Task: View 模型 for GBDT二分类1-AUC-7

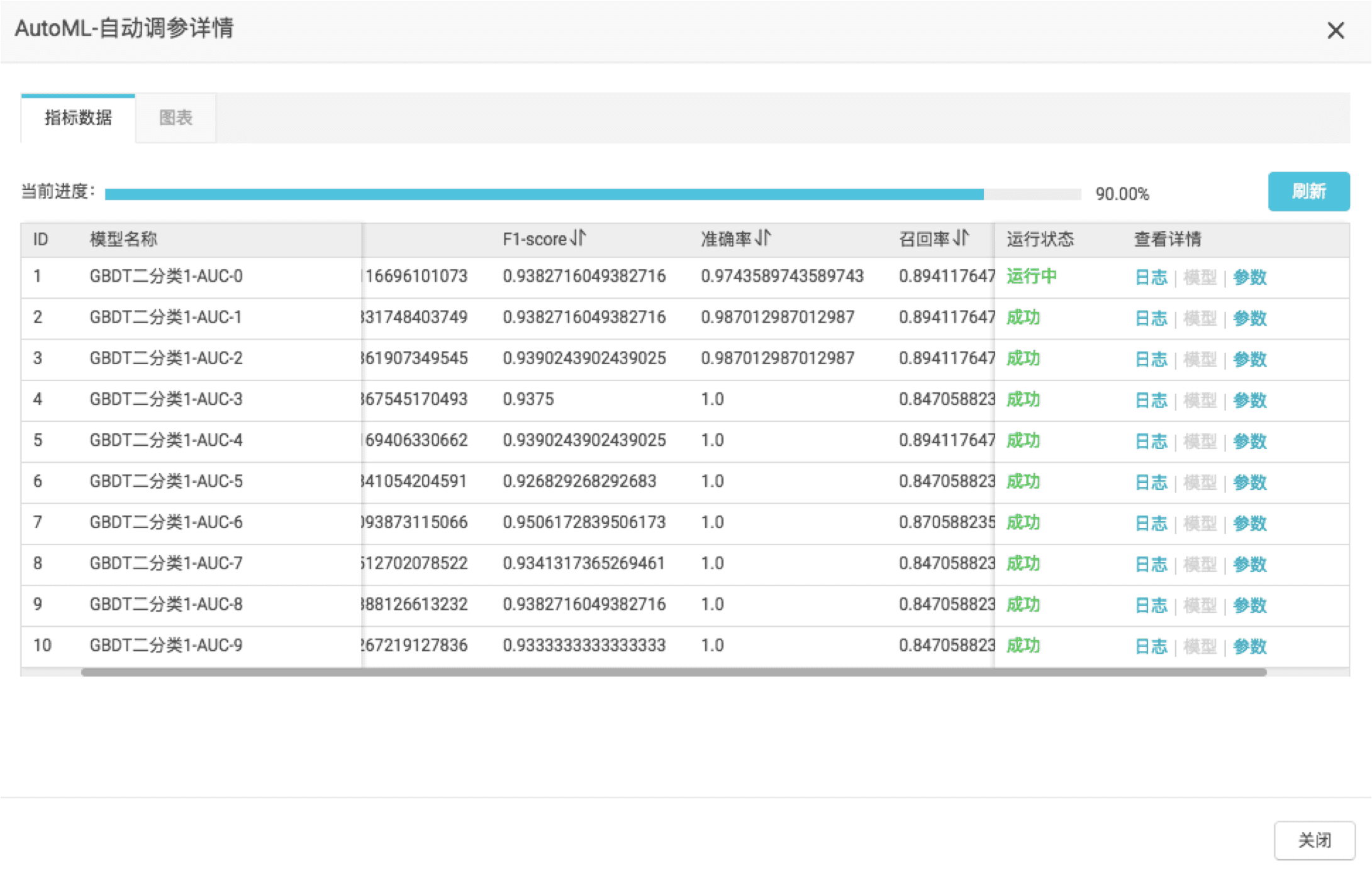Action: 1200,564
